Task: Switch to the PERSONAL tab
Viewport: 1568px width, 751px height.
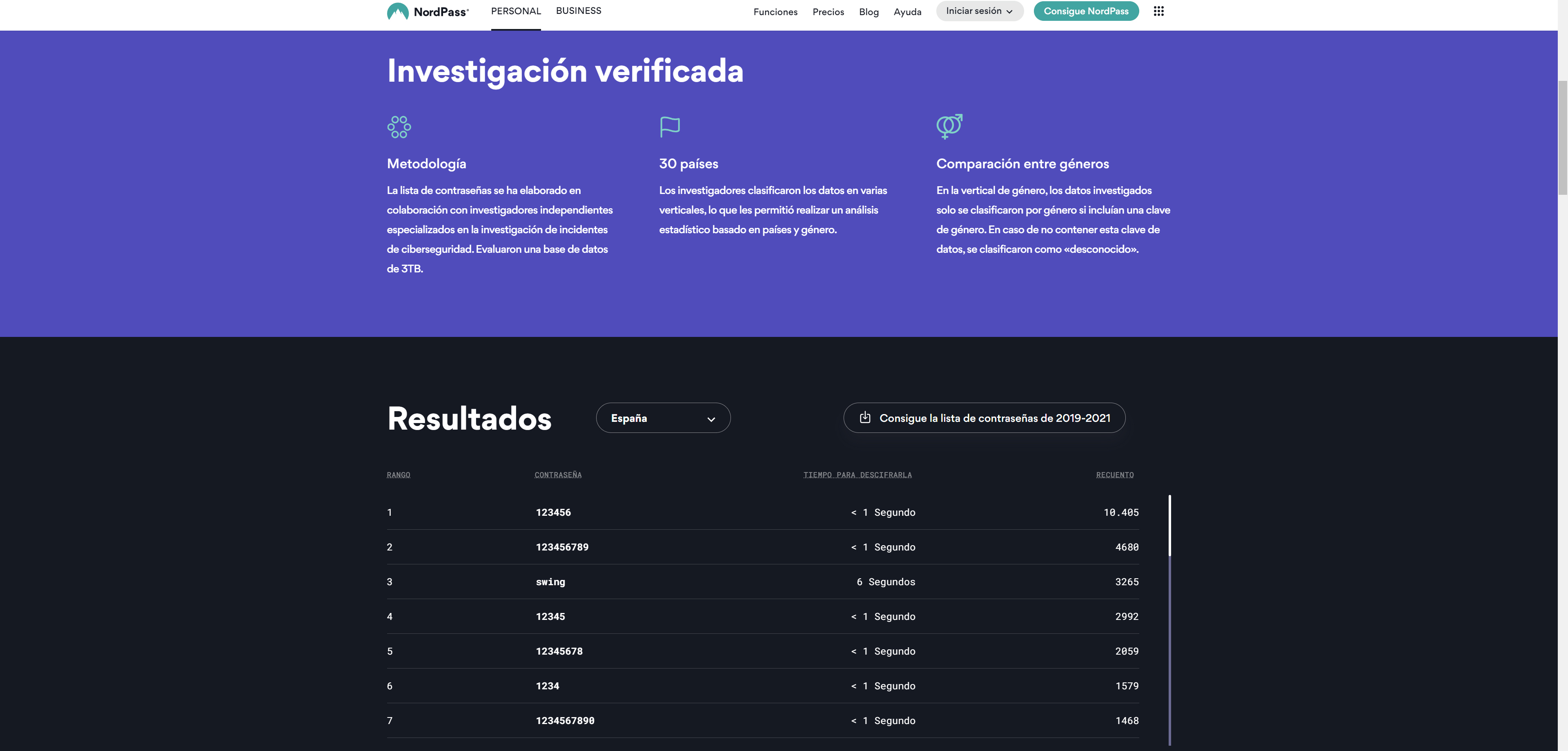Action: 516,11
